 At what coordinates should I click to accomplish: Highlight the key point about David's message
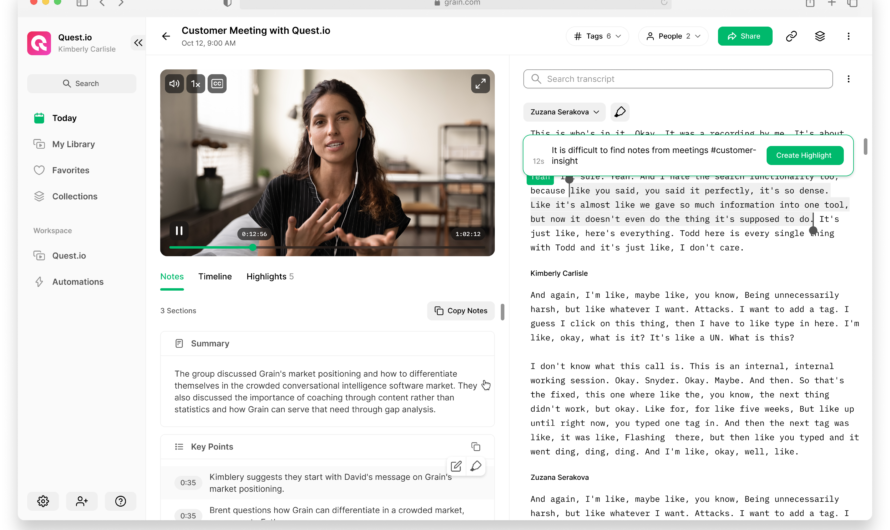pyautogui.click(x=476, y=466)
